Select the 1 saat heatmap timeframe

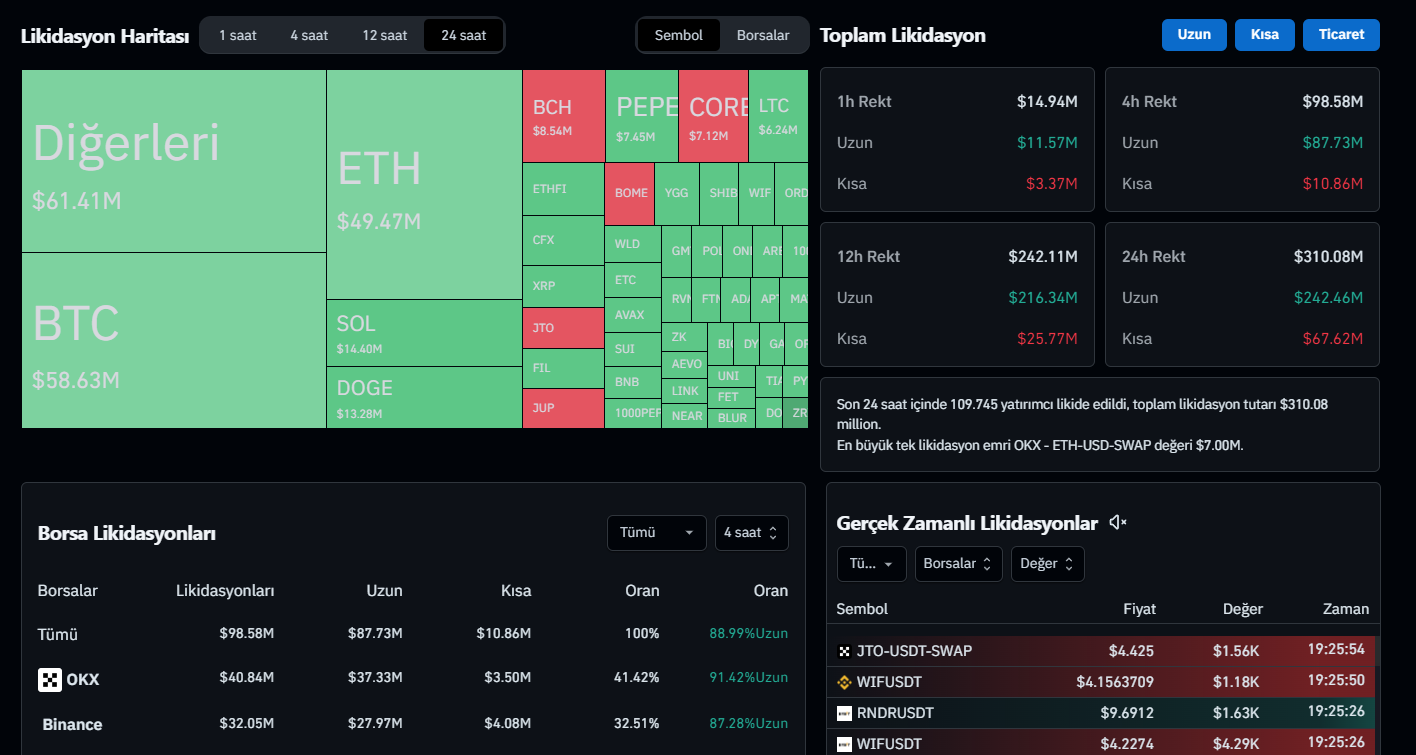coord(238,35)
